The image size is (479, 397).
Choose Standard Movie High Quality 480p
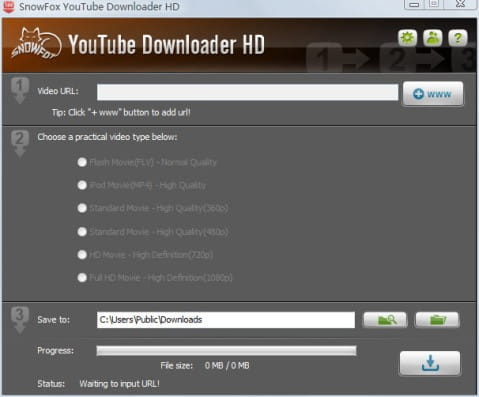click(x=82, y=232)
